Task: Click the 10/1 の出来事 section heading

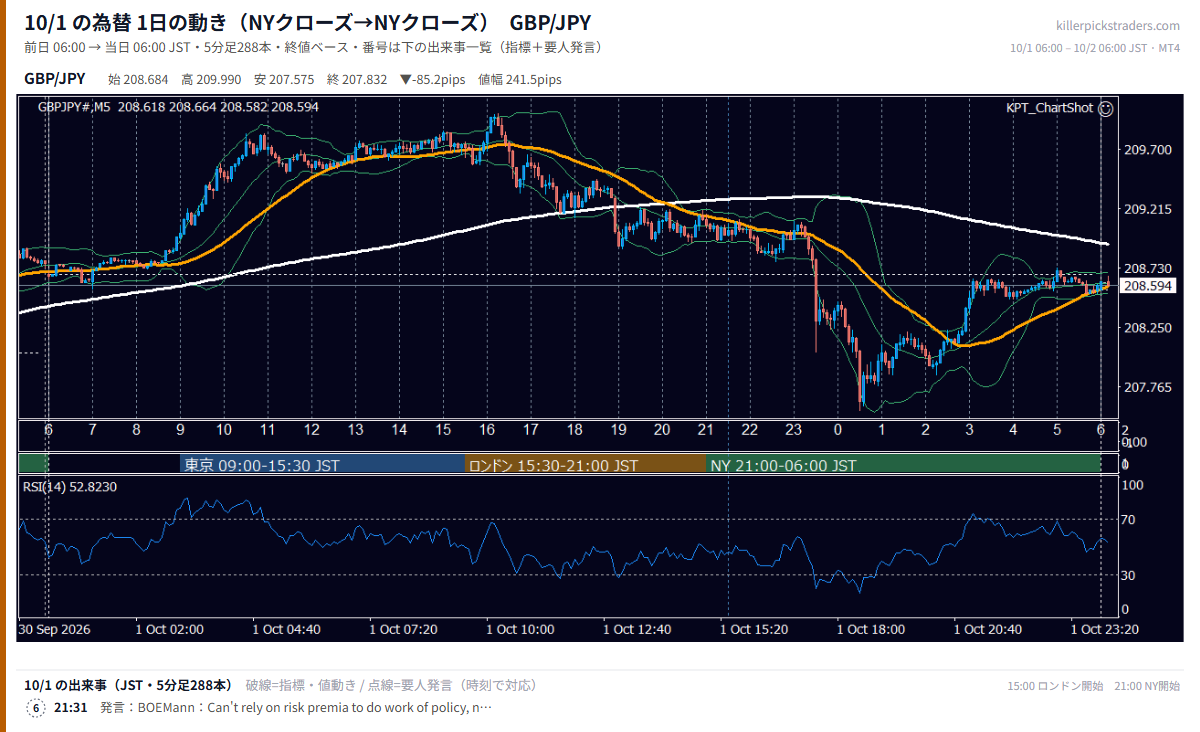Action: point(128,685)
